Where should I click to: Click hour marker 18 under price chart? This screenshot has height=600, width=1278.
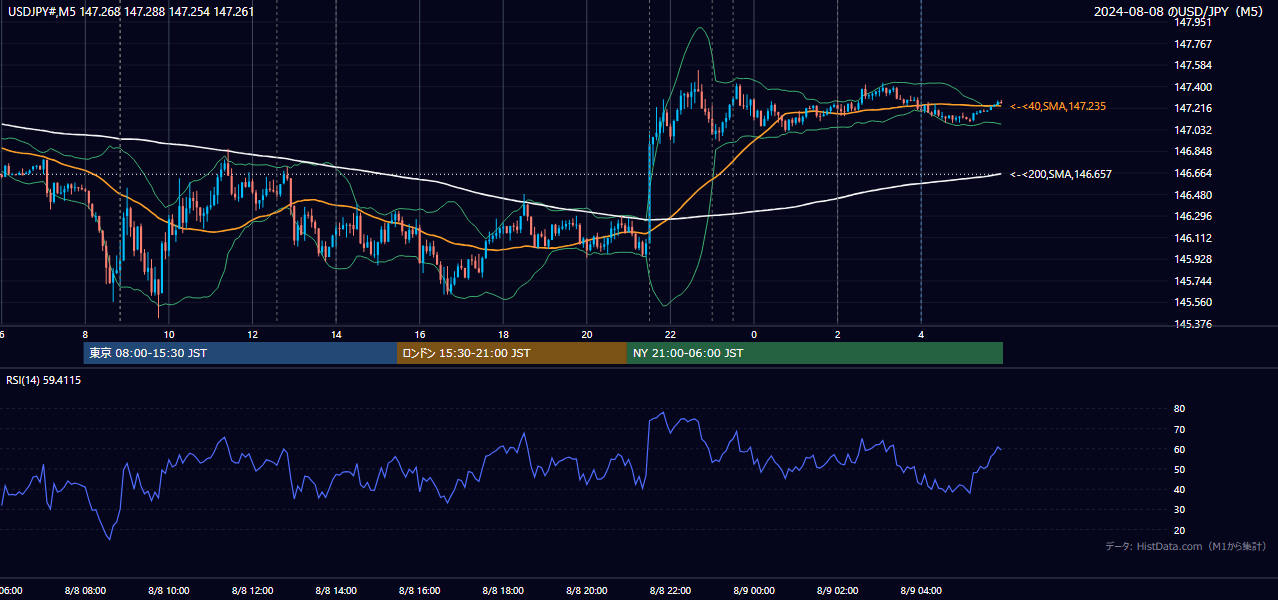pyautogui.click(x=503, y=334)
